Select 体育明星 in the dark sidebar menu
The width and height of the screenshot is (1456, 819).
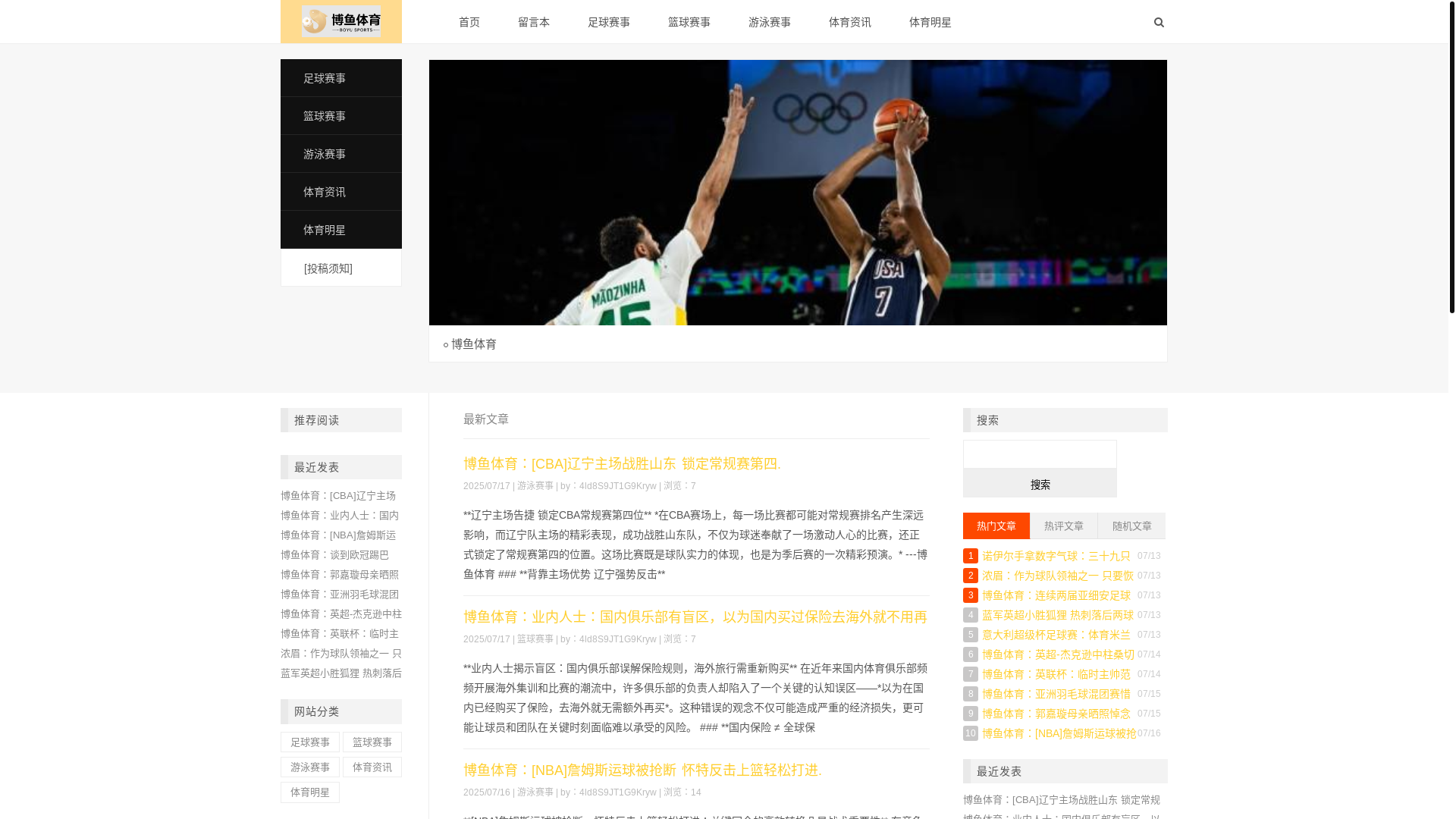pos(341,230)
